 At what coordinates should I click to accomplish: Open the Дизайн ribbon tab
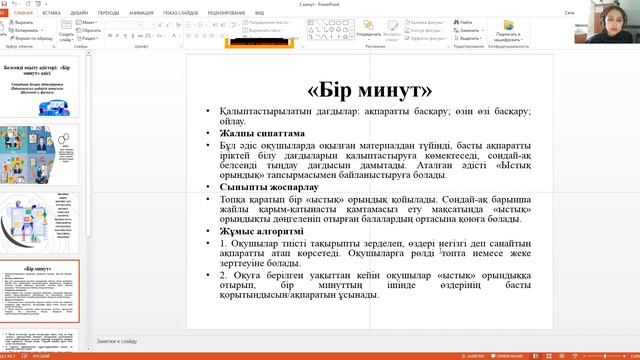(79, 13)
